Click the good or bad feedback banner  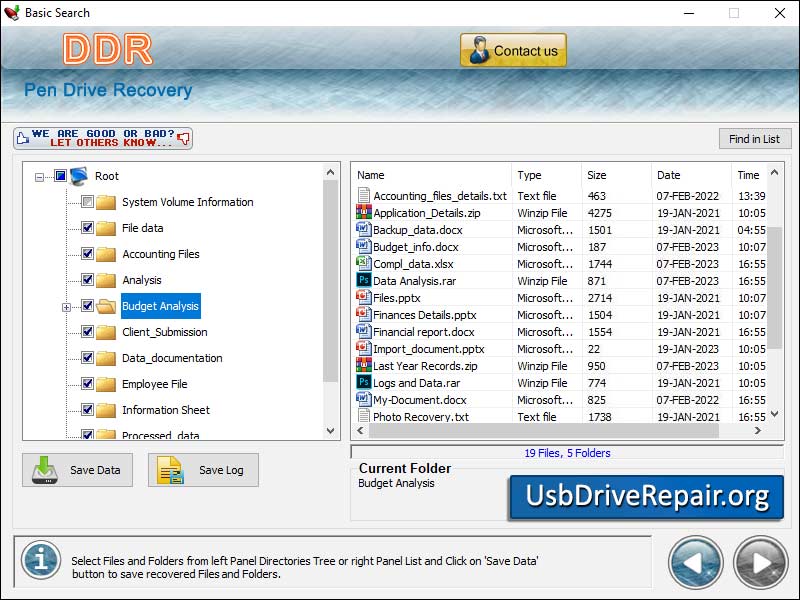tap(103, 138)
